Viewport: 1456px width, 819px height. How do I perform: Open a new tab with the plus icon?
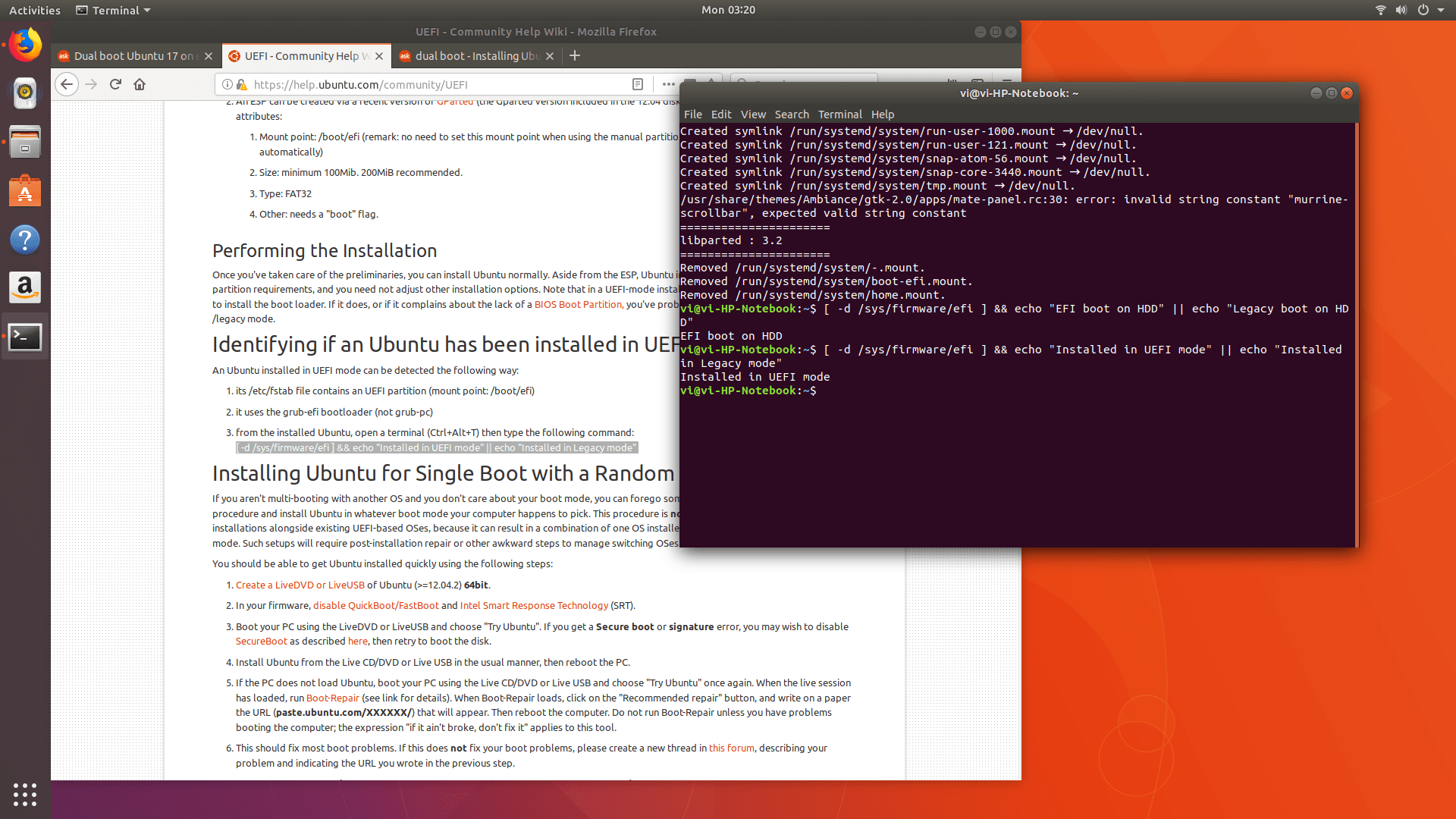tap(575, 55)
